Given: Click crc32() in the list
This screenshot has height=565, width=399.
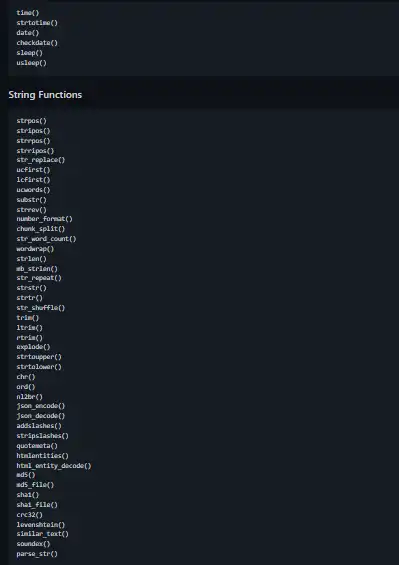Looking at the screenshot, I should click(30, 515).
